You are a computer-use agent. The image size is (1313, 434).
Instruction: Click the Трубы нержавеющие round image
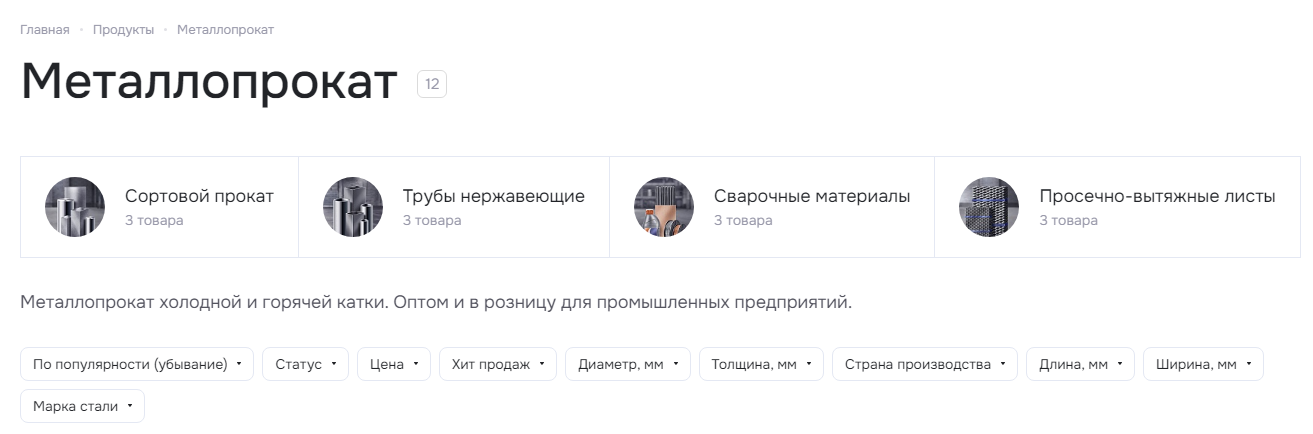[x=353, y=207]
